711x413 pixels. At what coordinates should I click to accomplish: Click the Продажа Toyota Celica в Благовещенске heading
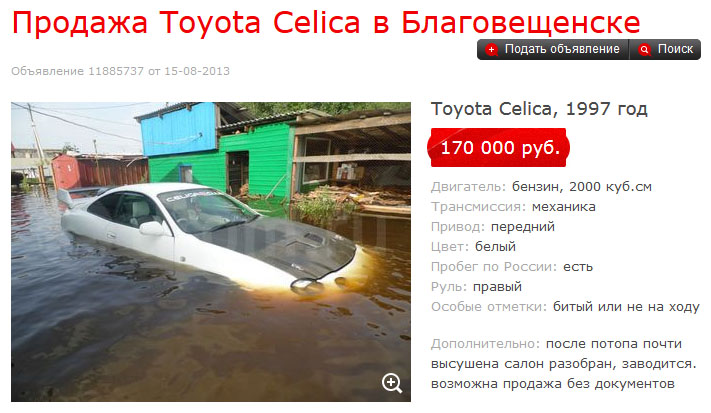[326, 22]
